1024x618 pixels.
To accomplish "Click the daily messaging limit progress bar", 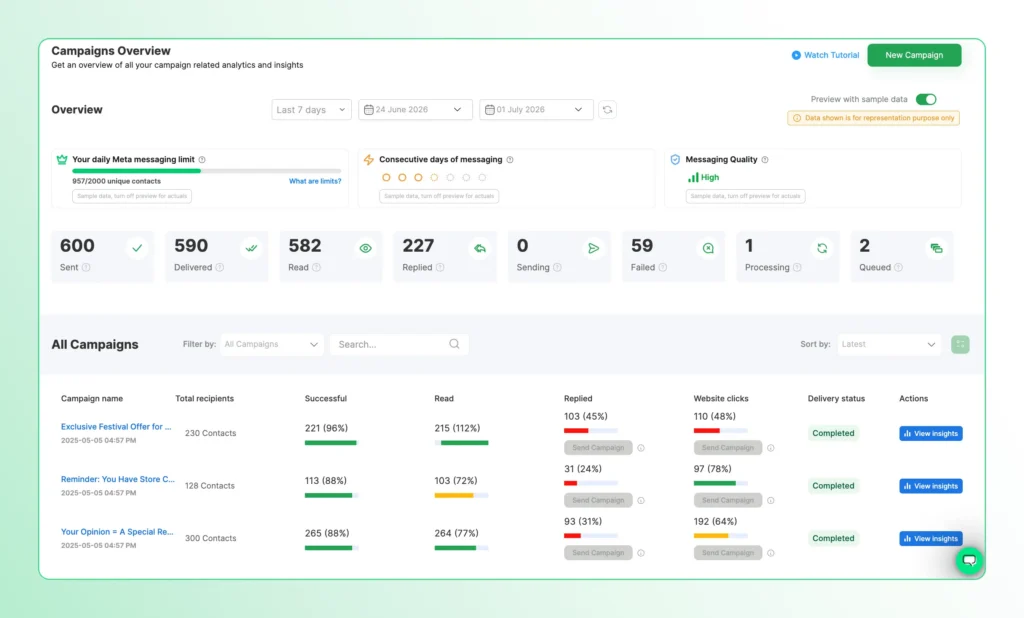I will (206, 171).
